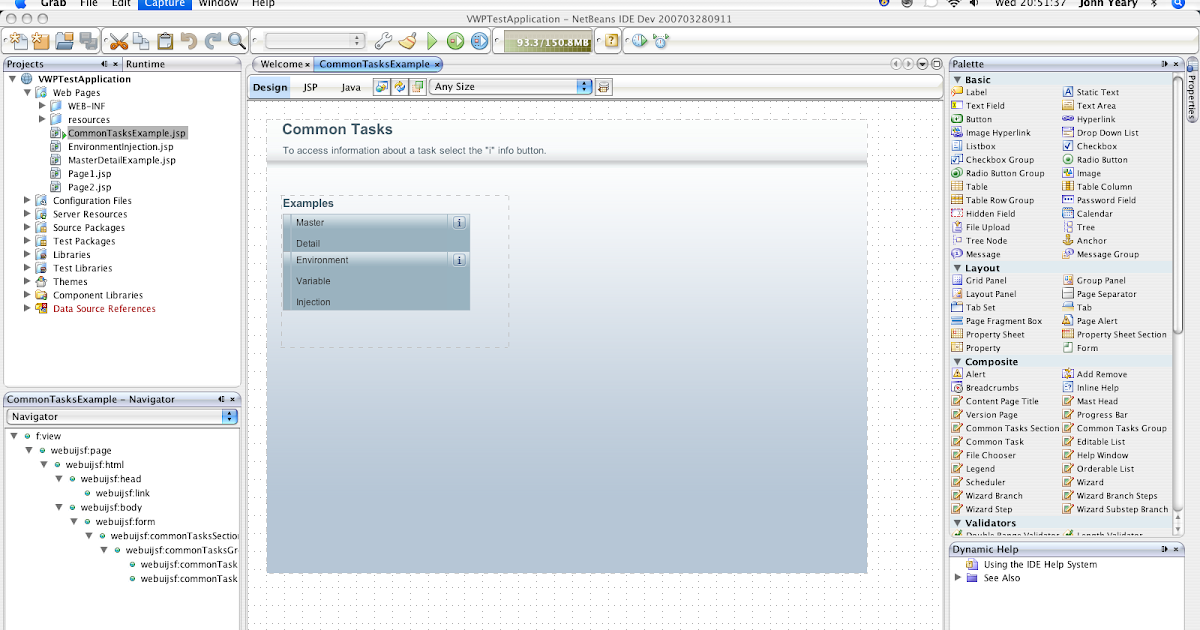This screenshot has width=1200, height=630.
Task: Select the Breadcrumbs composite component
Action: point(984,388)
